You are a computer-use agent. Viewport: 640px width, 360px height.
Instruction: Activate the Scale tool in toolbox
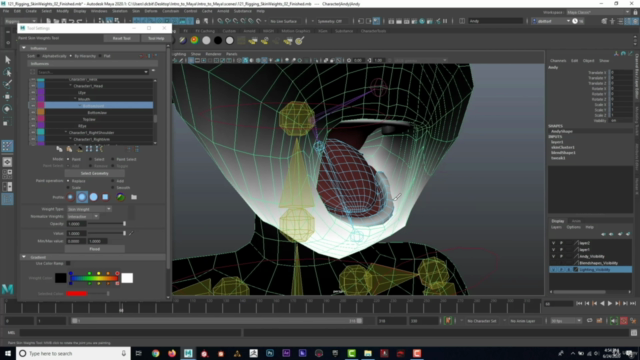click(7, 122)
